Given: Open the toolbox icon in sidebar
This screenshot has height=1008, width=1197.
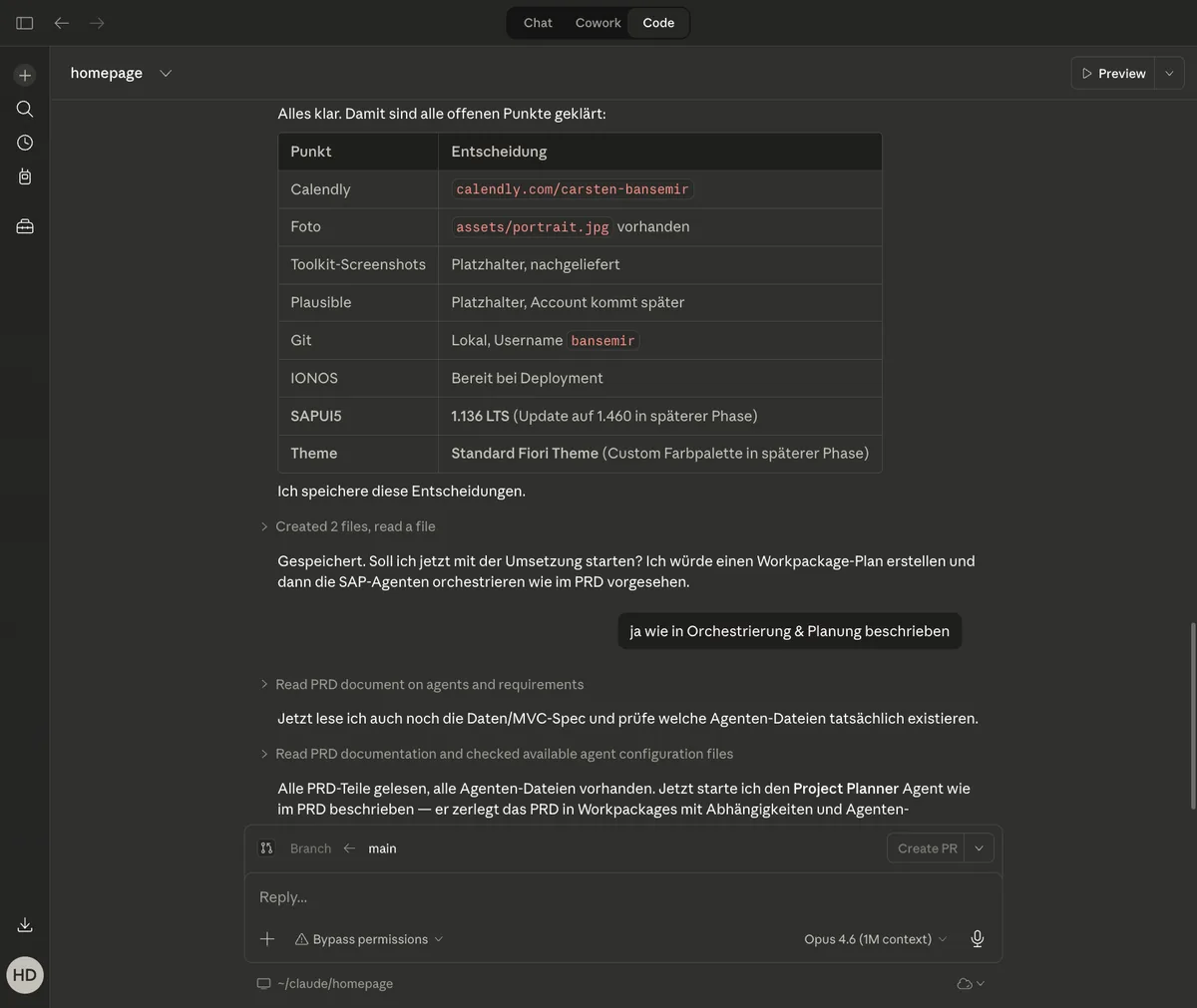Looking at the screenshot, I should 25,226.
